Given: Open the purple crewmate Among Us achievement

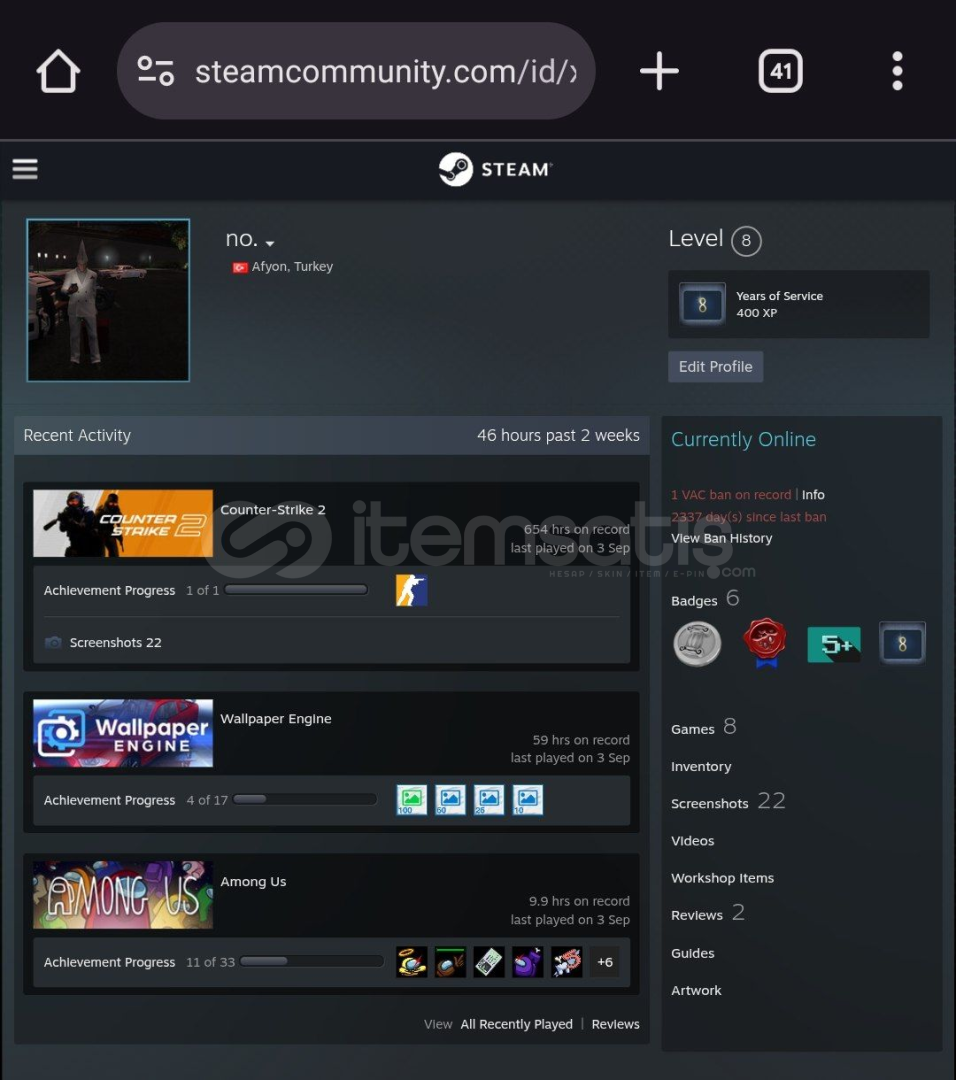Looking at the screenshot, I should 527,962.
